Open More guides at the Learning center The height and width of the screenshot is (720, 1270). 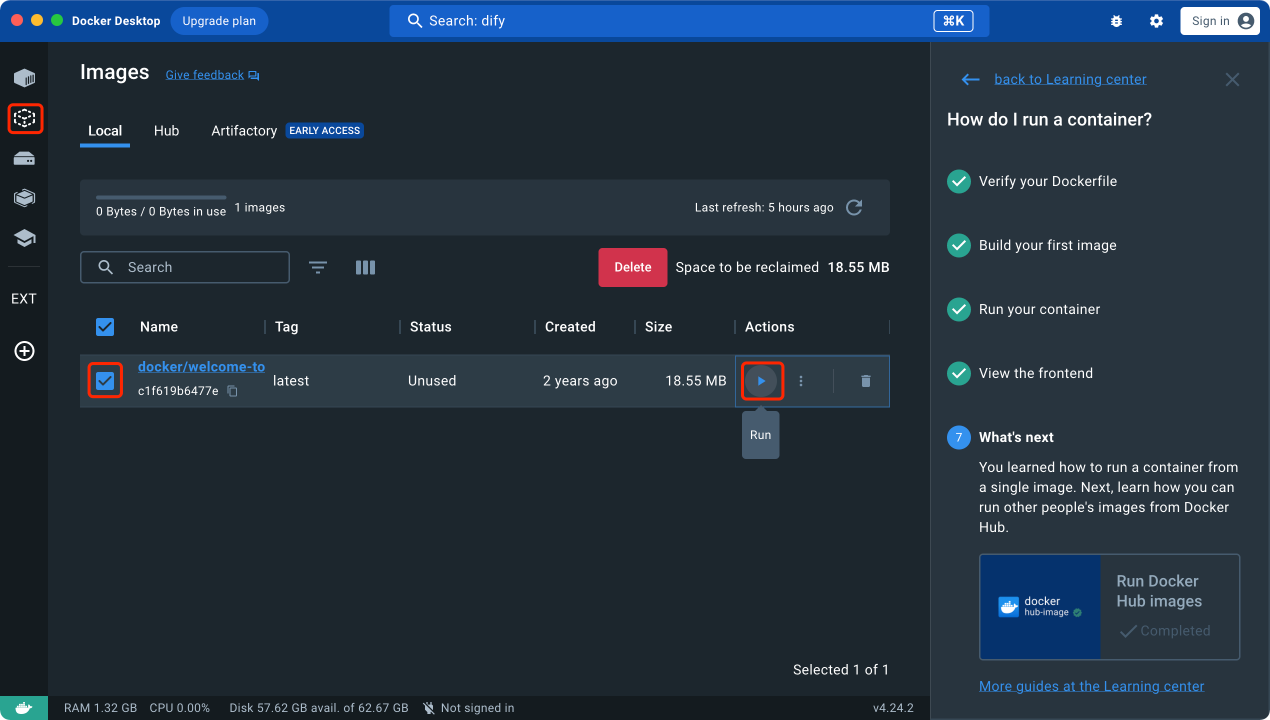click(x=1092, y=686)
